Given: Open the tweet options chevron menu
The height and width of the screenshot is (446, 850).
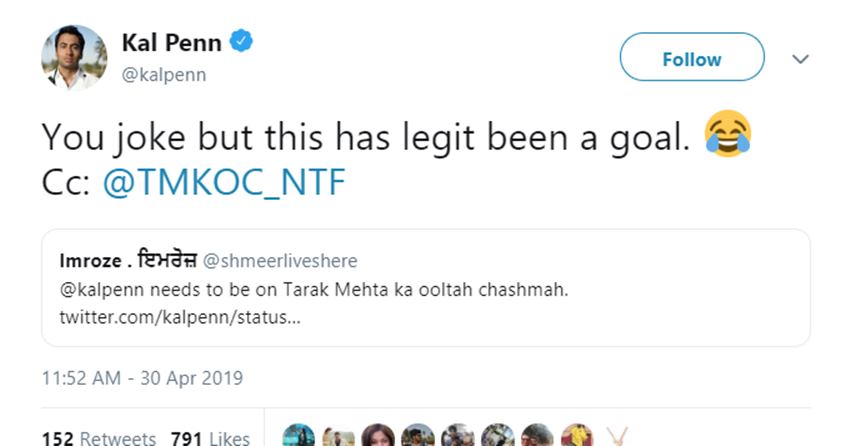Looking at the screenshot, I should 800,59.
